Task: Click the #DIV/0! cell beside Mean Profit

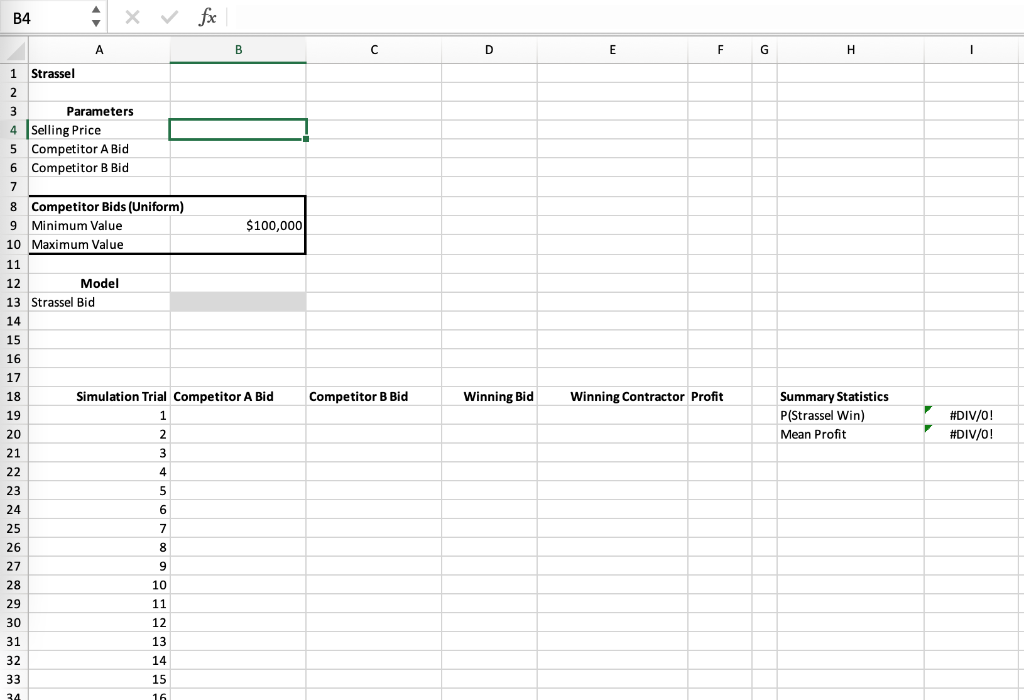Action: pyautogui.click(x=971, y=434)
